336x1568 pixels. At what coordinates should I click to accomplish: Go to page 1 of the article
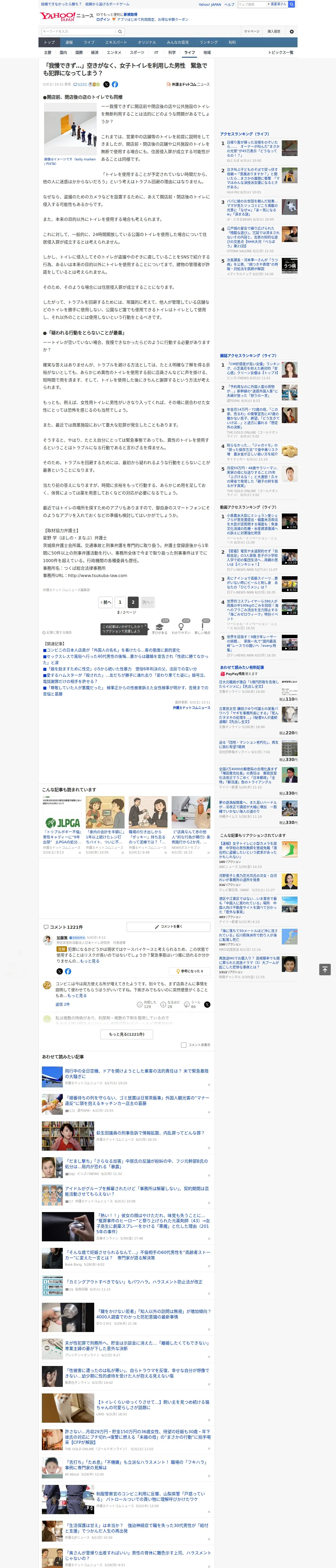pos(120,602)
